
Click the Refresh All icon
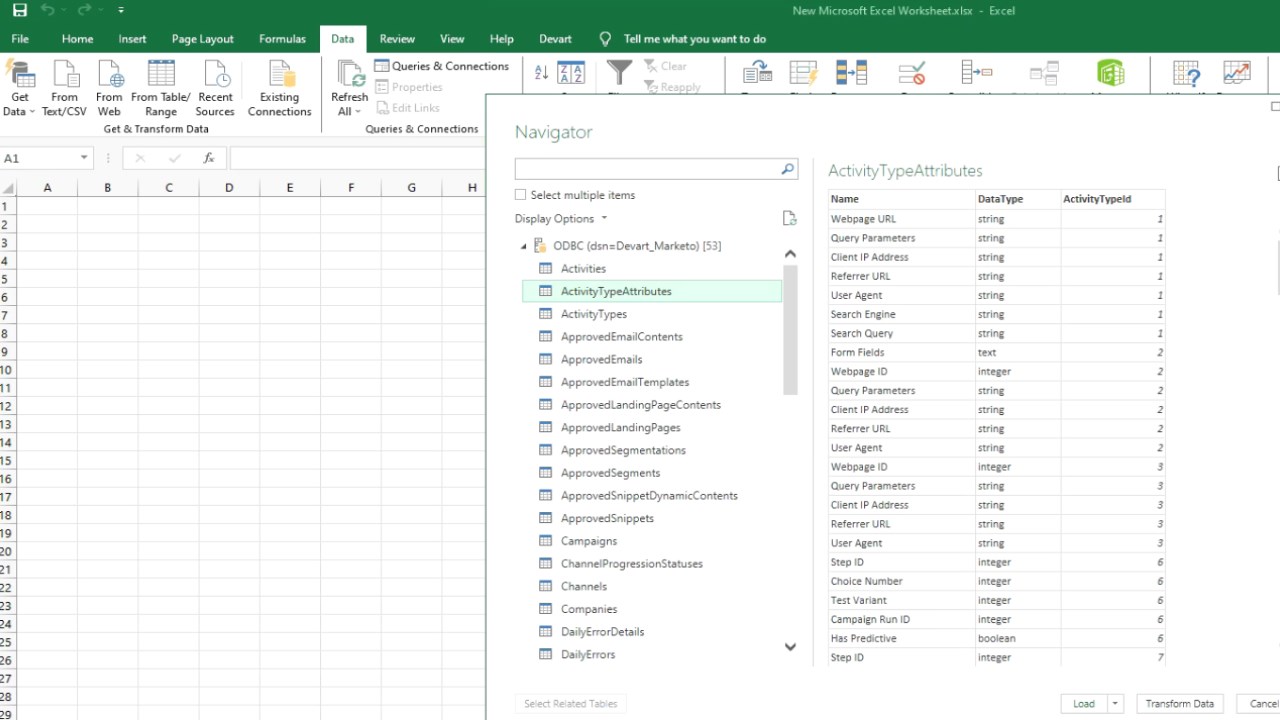coord(350,74)
